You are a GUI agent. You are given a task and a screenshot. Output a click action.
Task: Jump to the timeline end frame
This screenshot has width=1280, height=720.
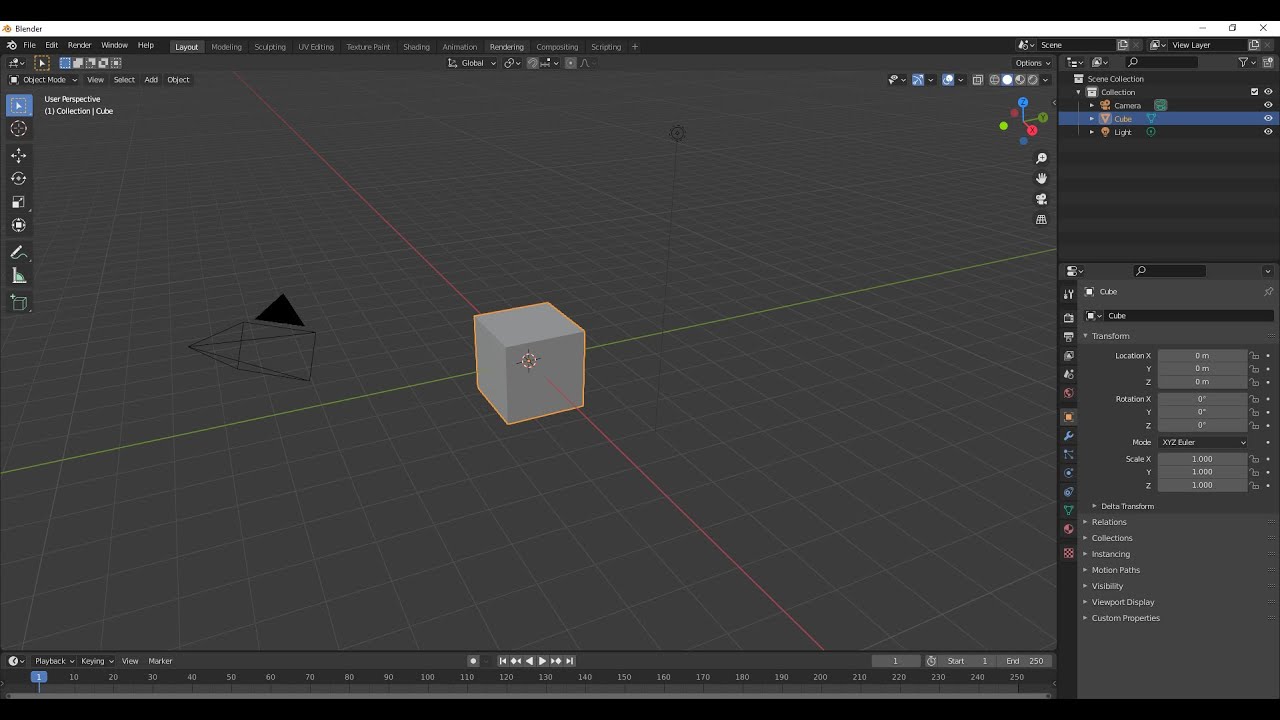[570, 661]
